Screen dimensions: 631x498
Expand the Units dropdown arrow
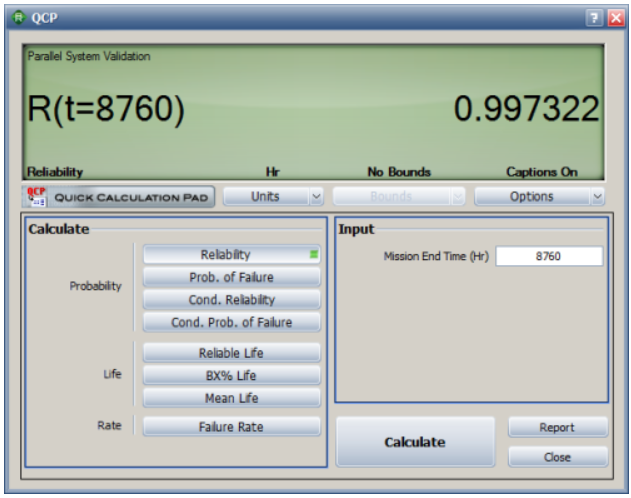pos(316,197)
